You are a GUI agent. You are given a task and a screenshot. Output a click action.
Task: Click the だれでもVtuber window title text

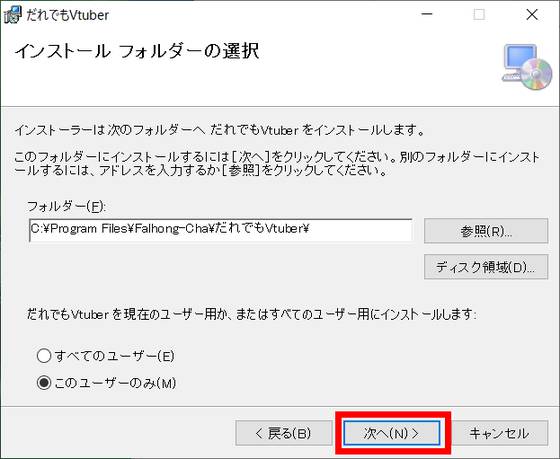68,15
